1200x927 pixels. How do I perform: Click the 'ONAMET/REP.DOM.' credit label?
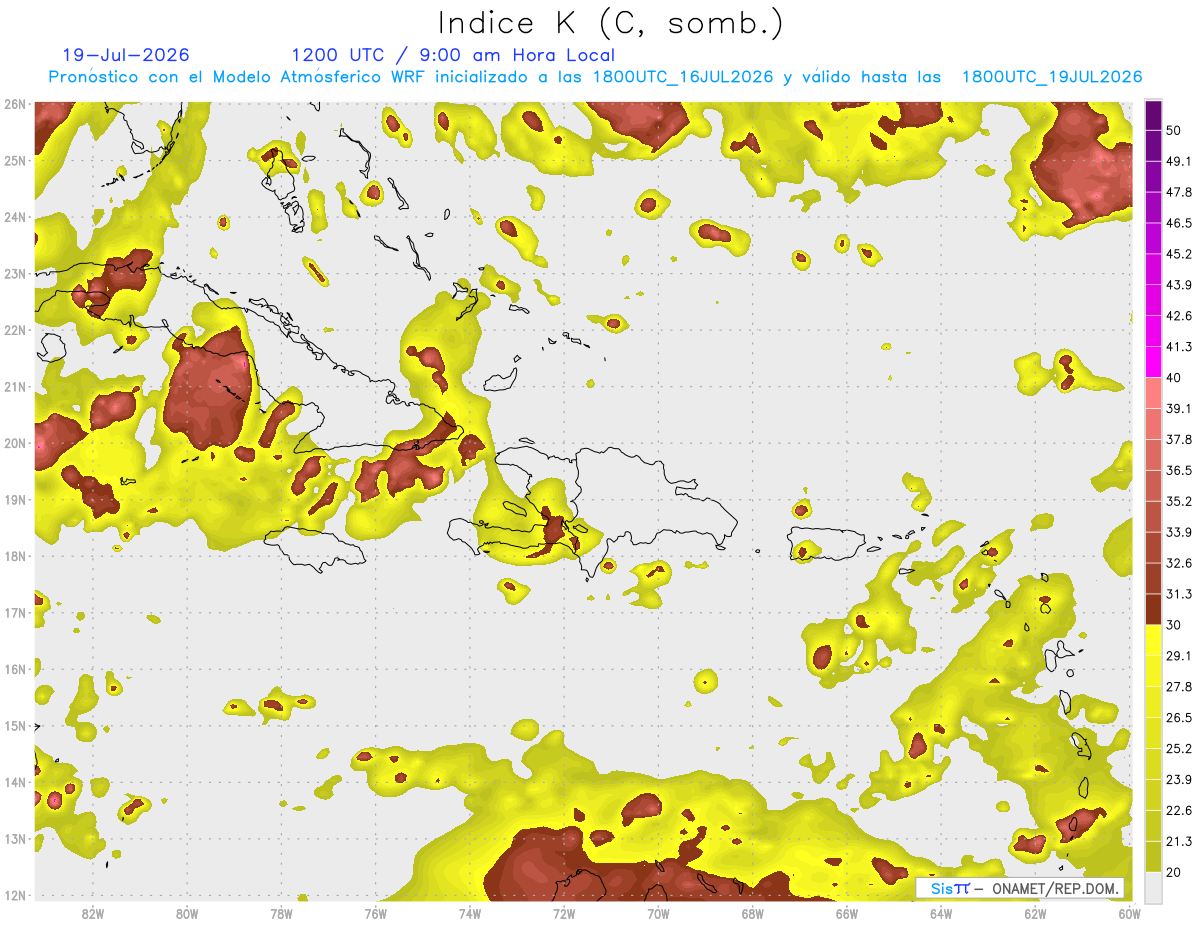click(1056, 888)
